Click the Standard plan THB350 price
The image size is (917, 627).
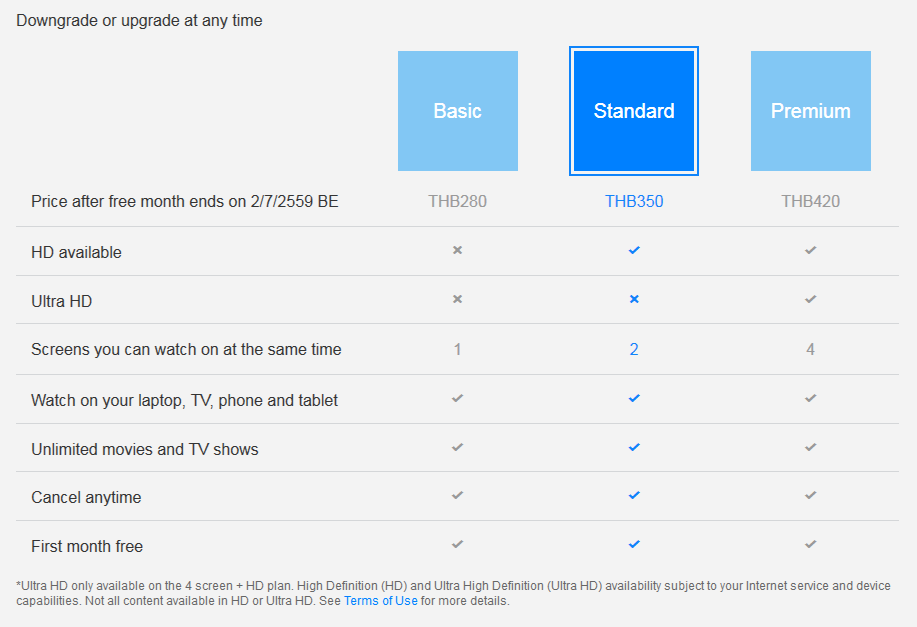[634, 201]
